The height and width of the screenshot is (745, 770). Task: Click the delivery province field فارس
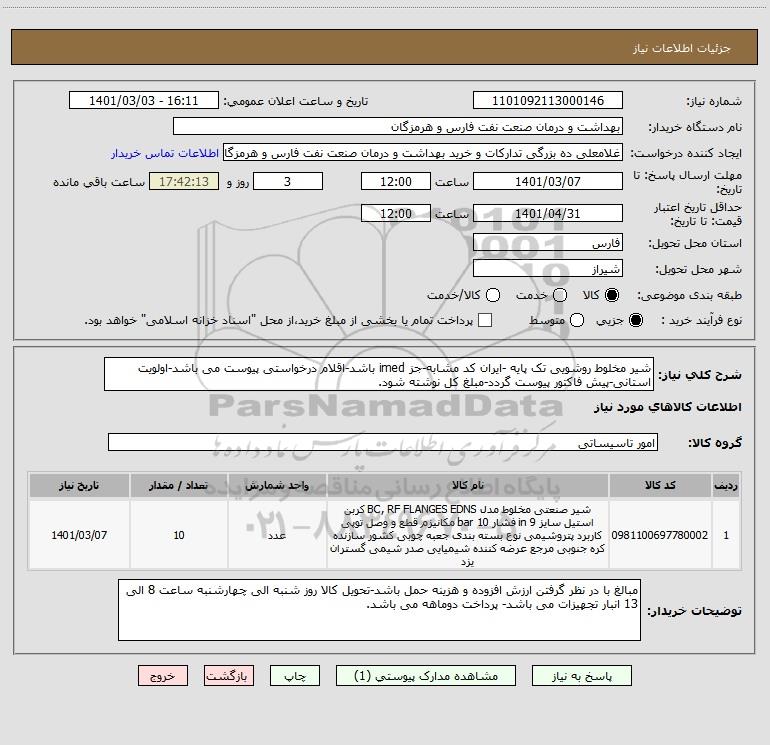pyautogui.click(x=548, y=243)
